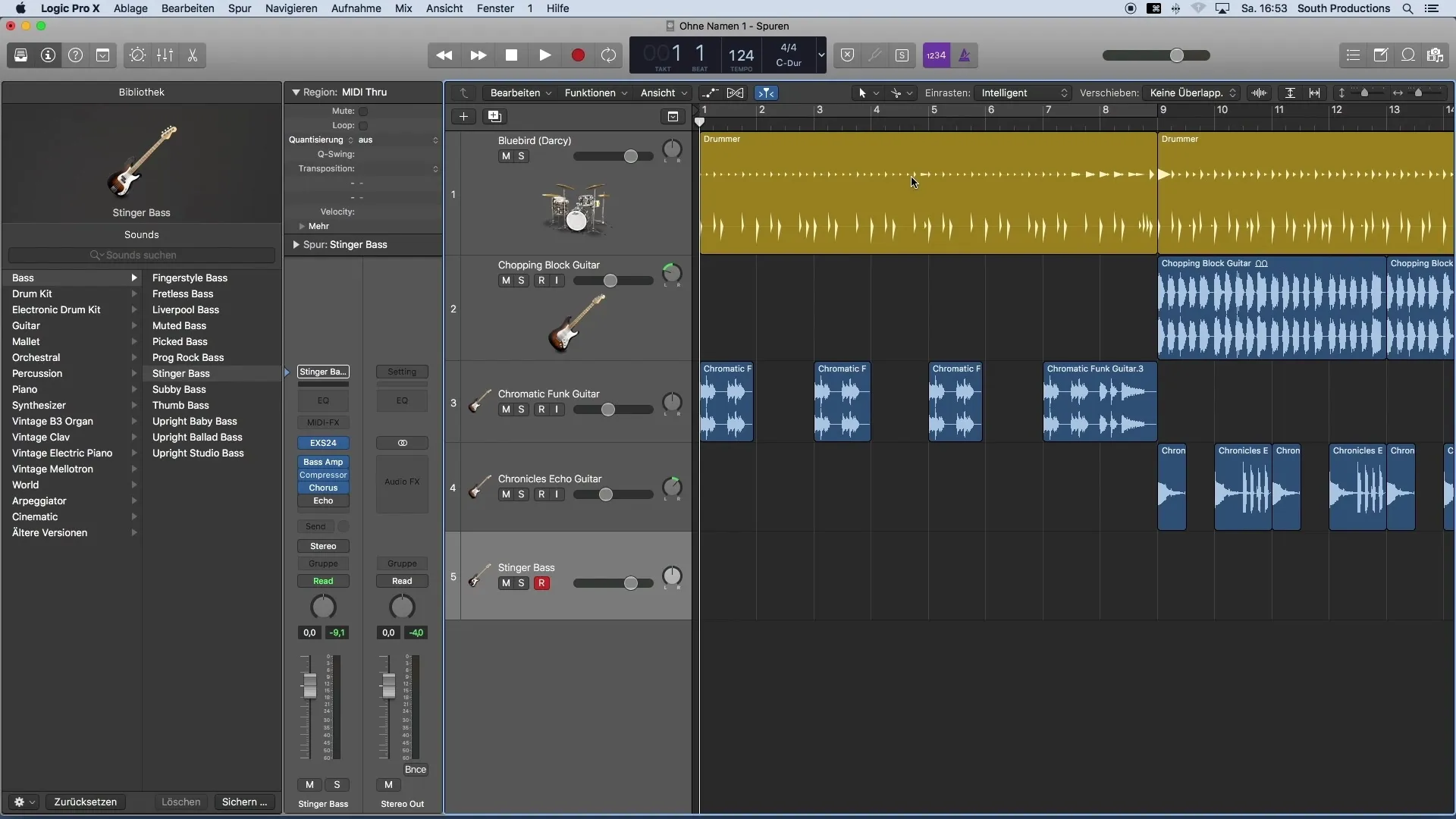
Task: Click the Bnce button on Stereo Out
Action: coord(415,770)
